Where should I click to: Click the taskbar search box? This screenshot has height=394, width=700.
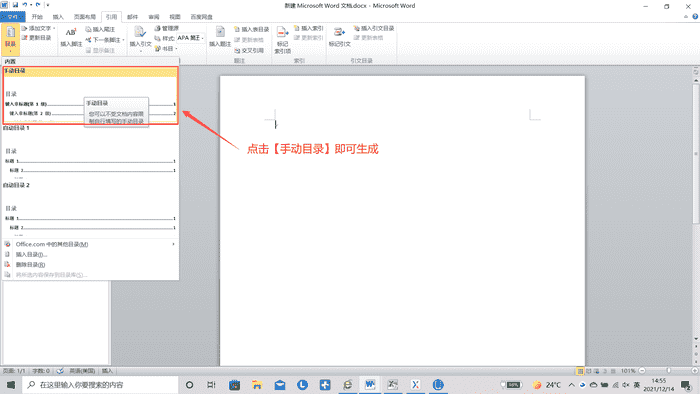coord(100,385)
